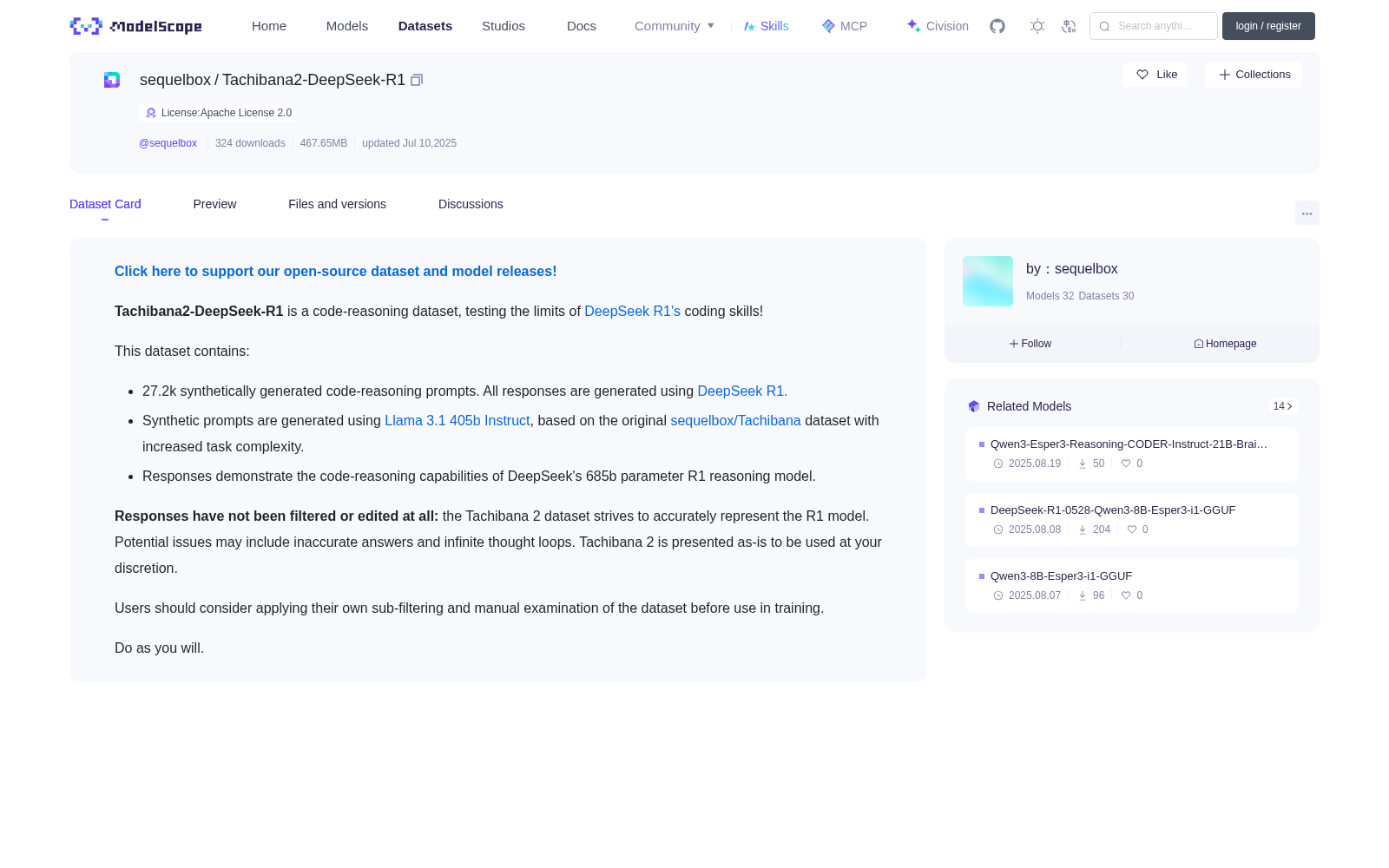Open the three-dots more options button
Viewport: 1389px width, 868px height.
click(1307, 213)
